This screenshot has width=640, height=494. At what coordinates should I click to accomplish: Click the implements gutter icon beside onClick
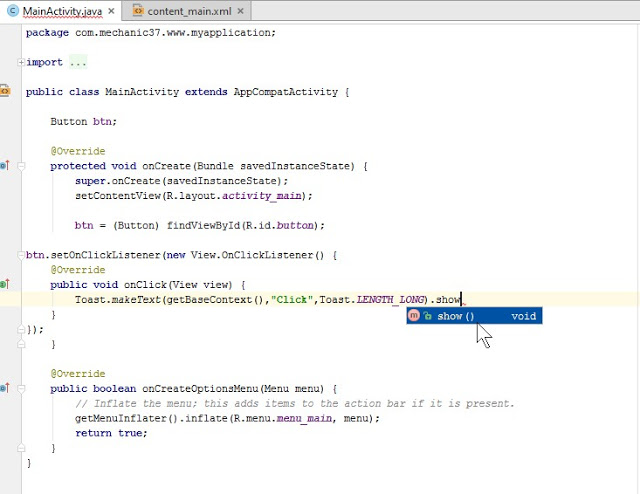coord(4,284)
